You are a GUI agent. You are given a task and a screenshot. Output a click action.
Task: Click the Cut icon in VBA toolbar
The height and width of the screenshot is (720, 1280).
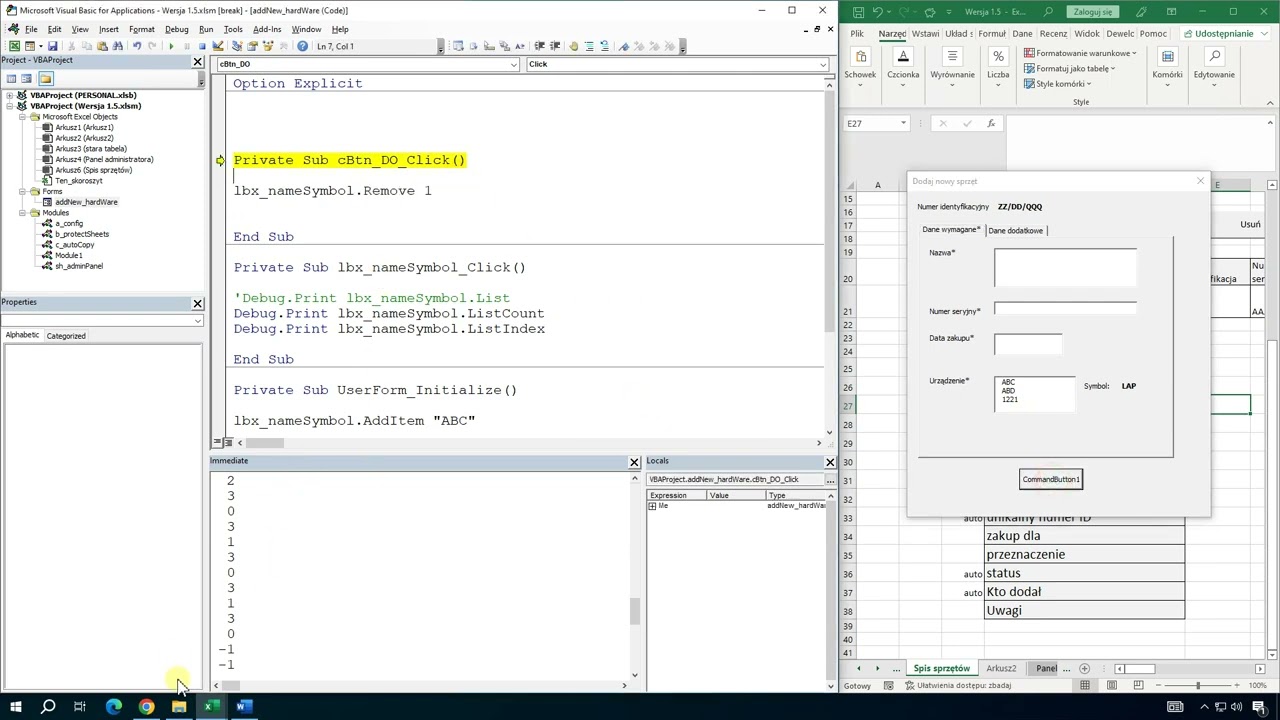(72, 46)
